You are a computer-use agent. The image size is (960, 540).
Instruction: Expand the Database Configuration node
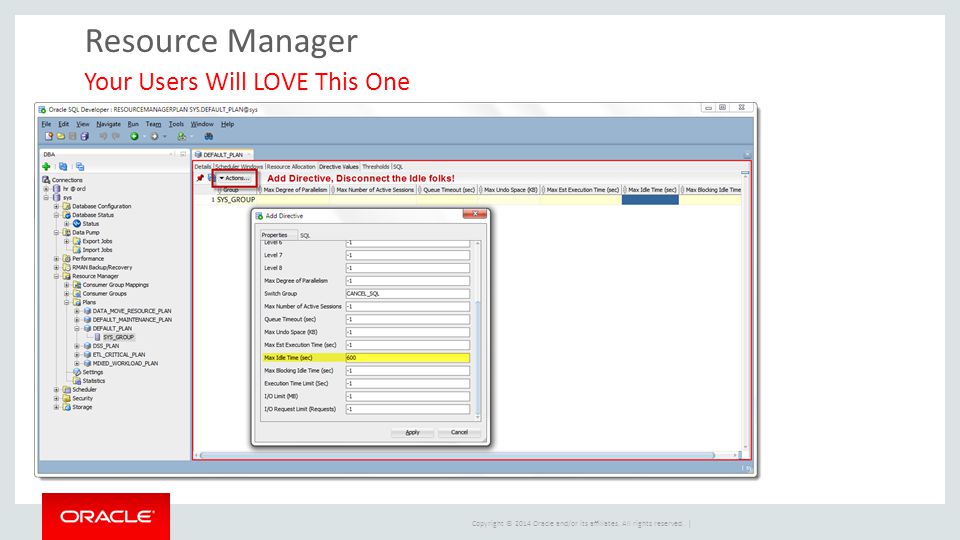coord(56,206)
